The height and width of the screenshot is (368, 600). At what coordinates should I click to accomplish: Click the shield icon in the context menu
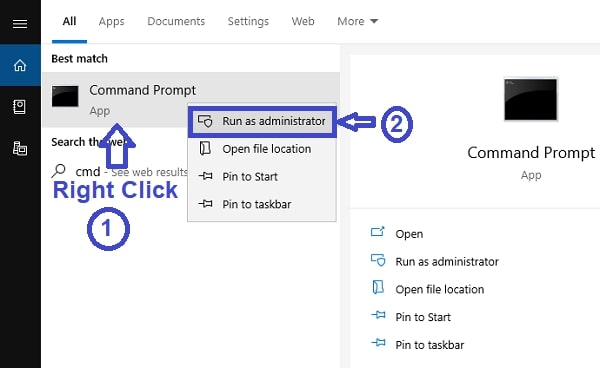tap(205, 121)
